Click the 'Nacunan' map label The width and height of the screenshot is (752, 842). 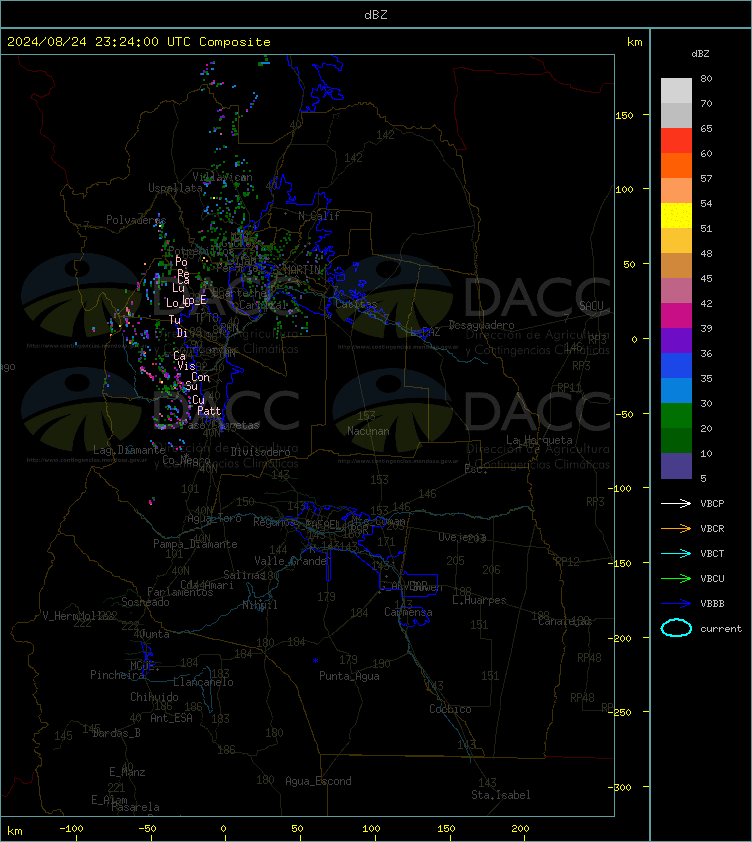click(368, 431)
